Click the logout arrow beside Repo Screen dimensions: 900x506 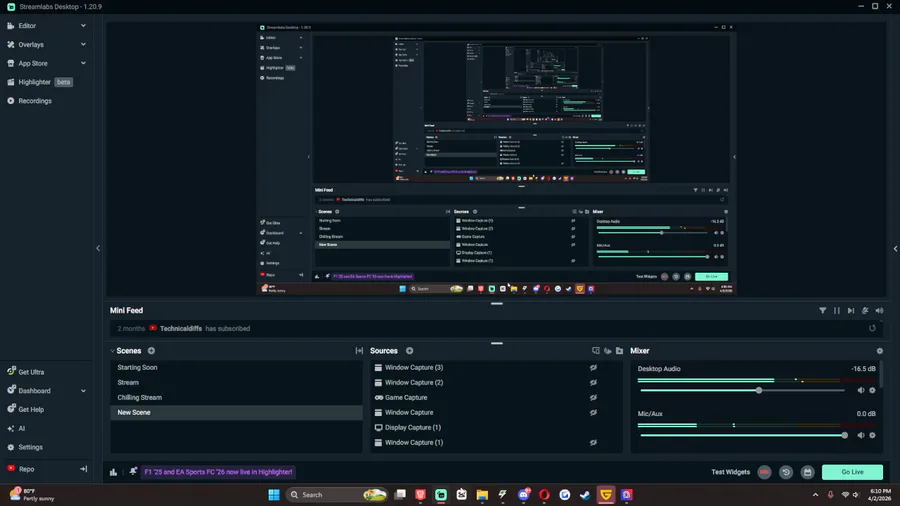tap(83, 469)
